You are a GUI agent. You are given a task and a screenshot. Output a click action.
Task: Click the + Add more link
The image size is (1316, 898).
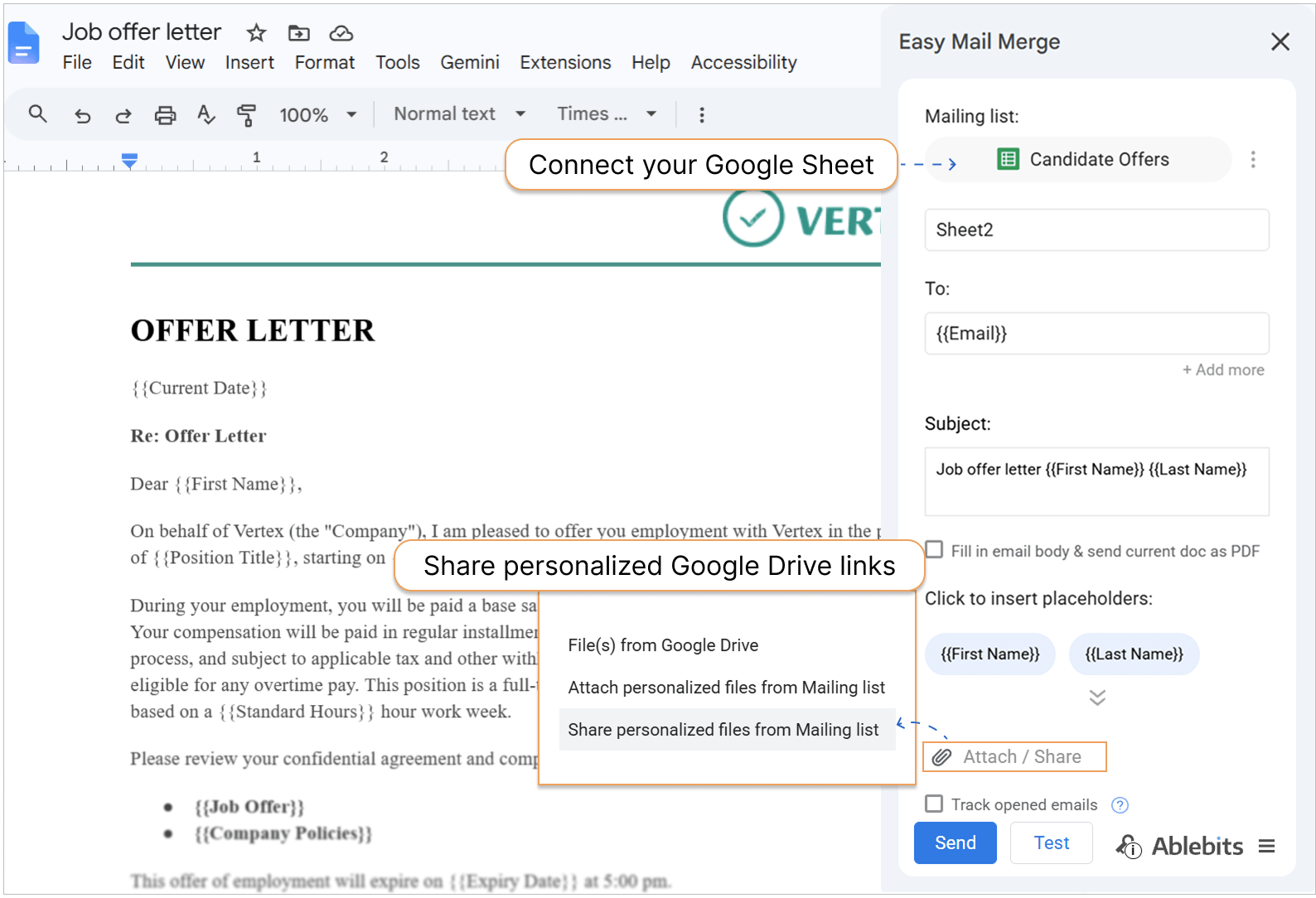[1223, 370]
